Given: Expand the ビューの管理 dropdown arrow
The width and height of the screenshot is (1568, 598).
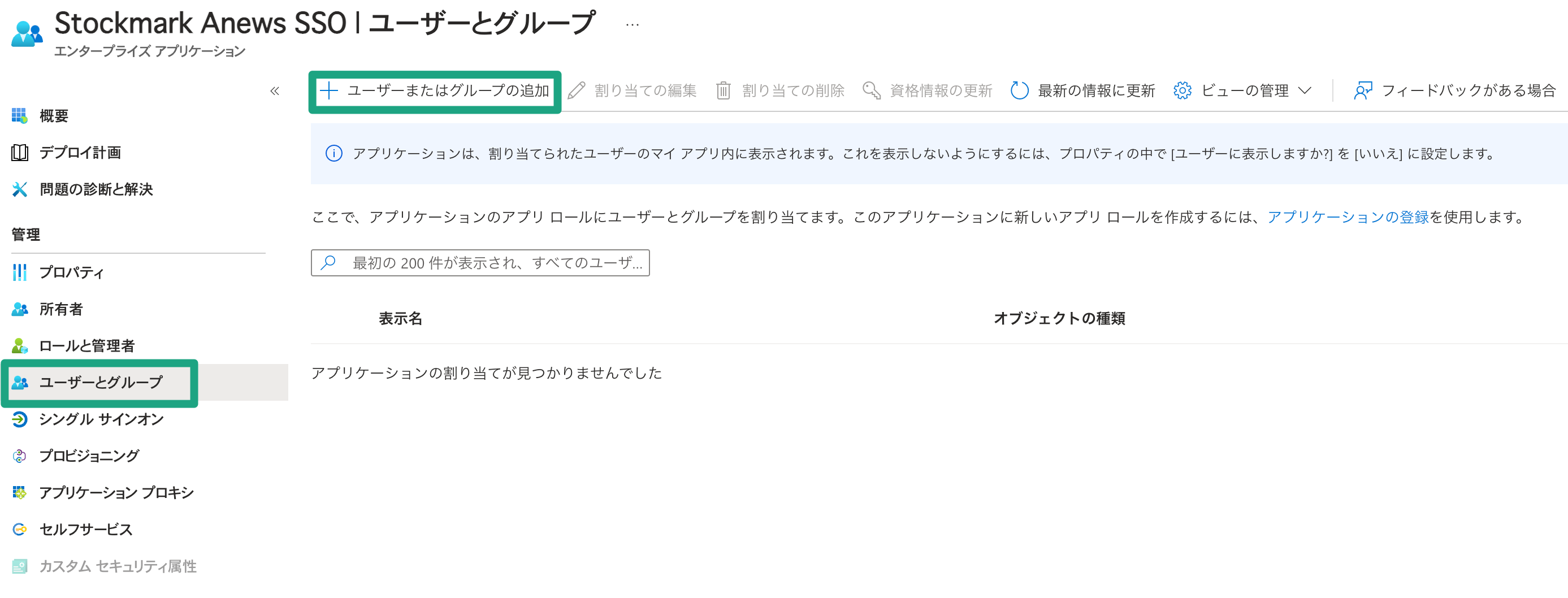Looking at the screenshot, I should (1305, 91).
